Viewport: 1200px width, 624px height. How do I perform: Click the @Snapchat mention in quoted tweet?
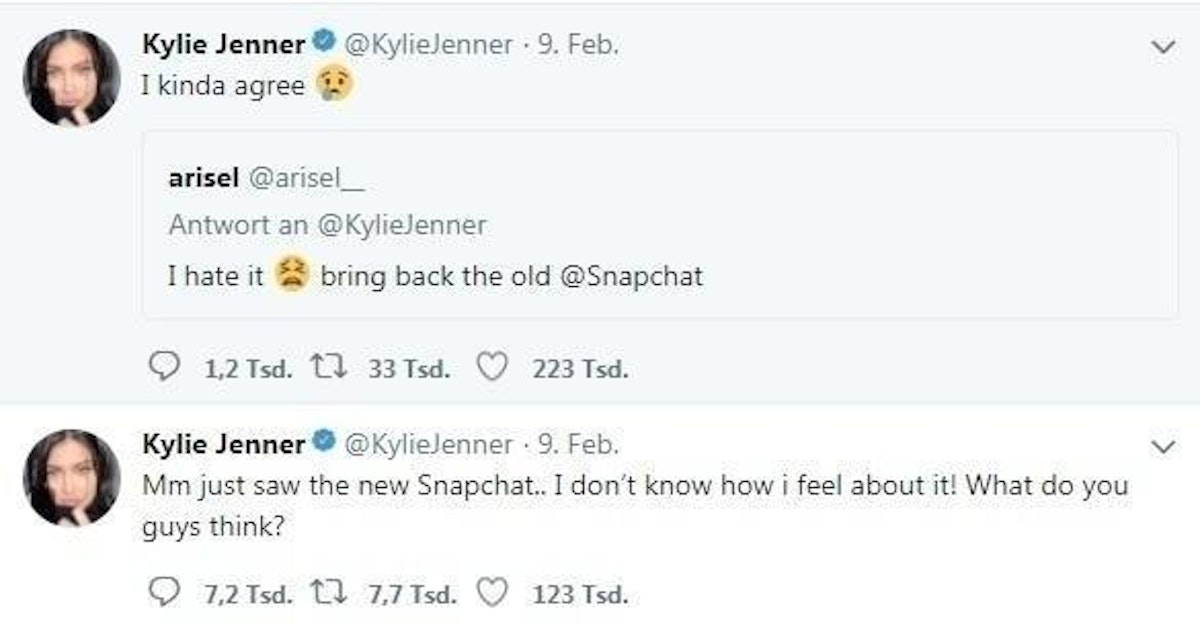pos(627,277)
